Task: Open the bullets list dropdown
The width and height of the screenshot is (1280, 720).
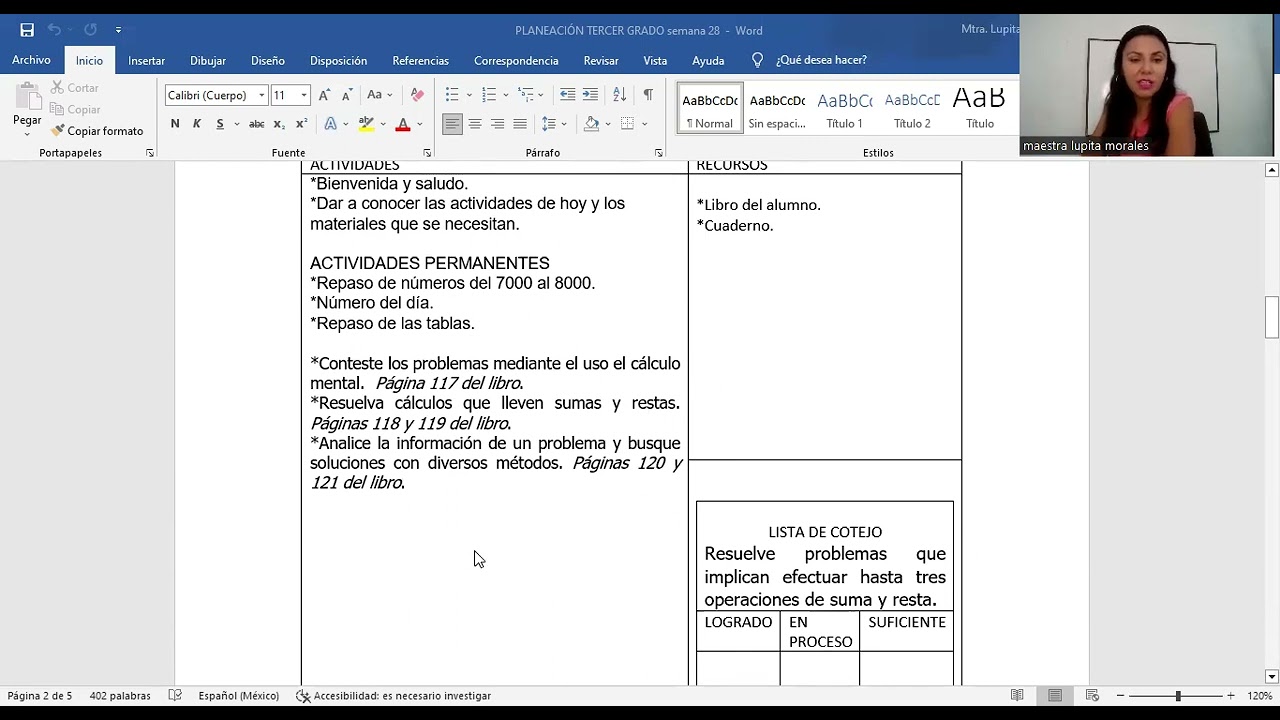Action: [470, 95]
